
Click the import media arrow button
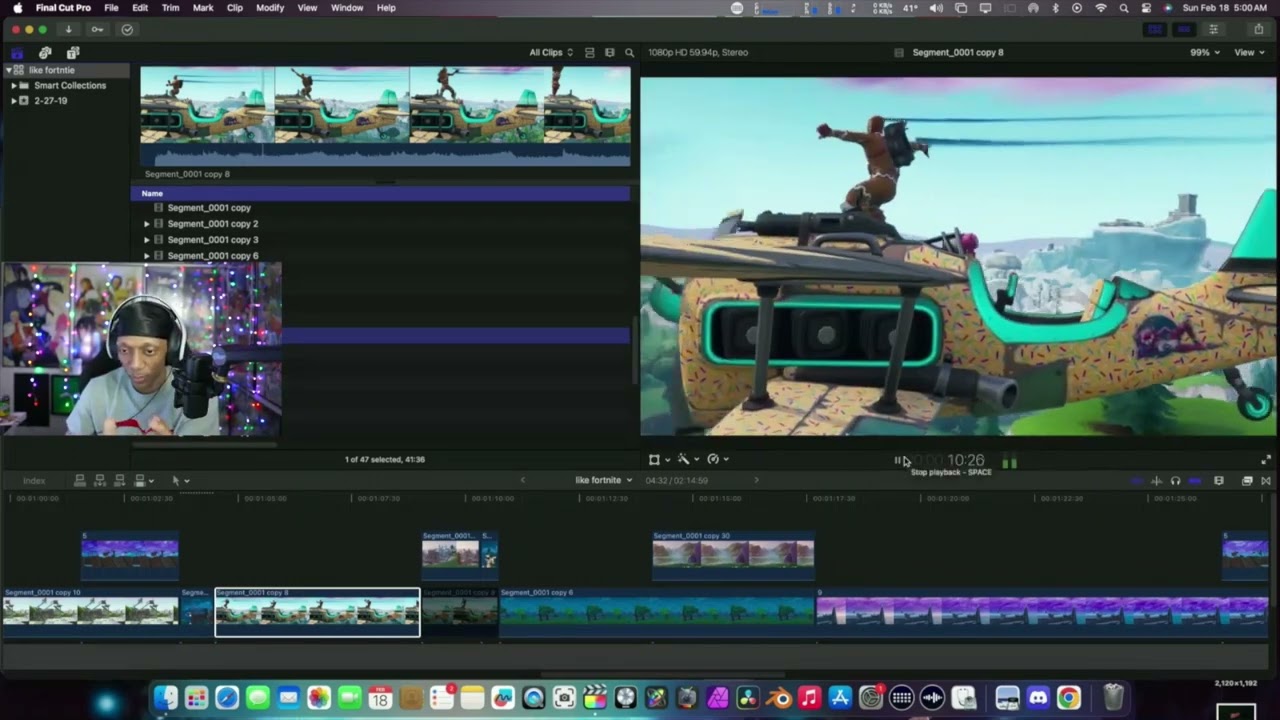pos(68,29)
